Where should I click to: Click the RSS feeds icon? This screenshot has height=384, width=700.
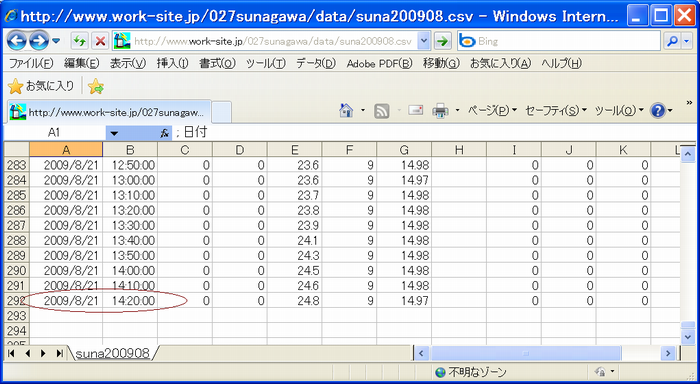[382, 111]
